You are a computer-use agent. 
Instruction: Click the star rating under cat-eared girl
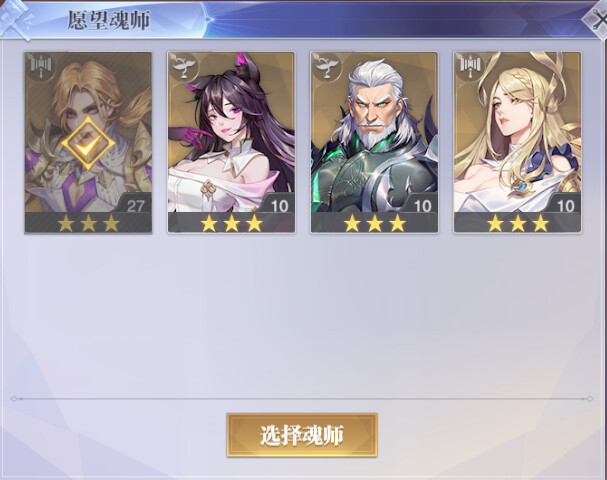click(231, 223)
